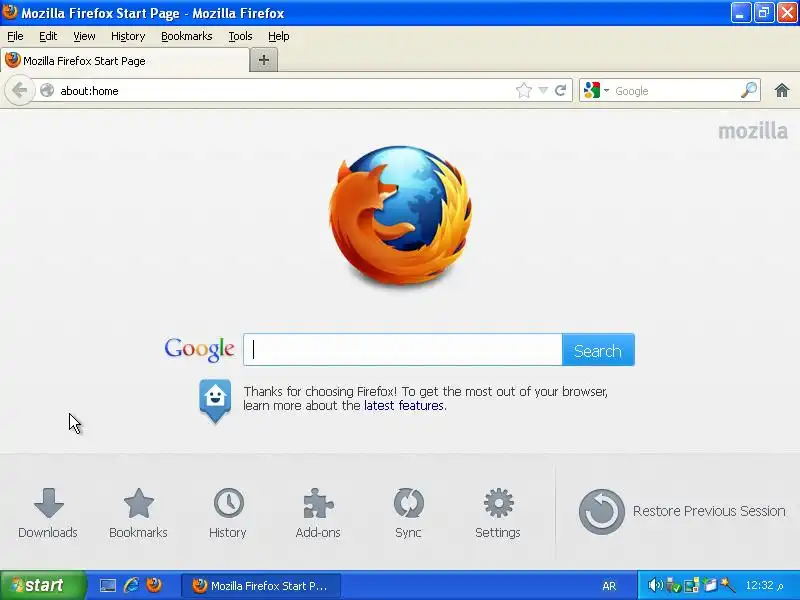This screenshot has width=800, height=600.
Task: Click the AR language indicator
Action: (609, 586)
